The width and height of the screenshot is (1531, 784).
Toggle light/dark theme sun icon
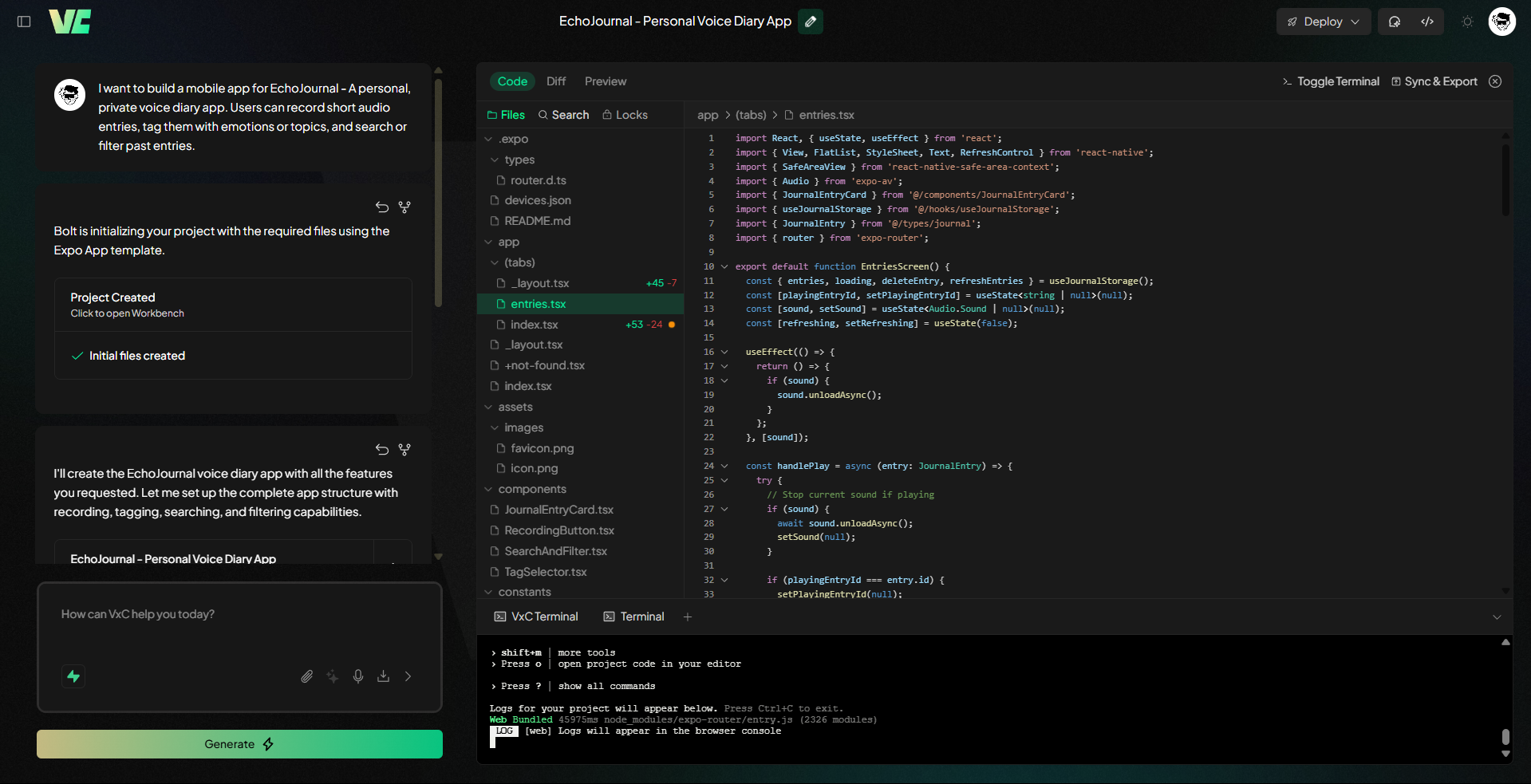1467,22
